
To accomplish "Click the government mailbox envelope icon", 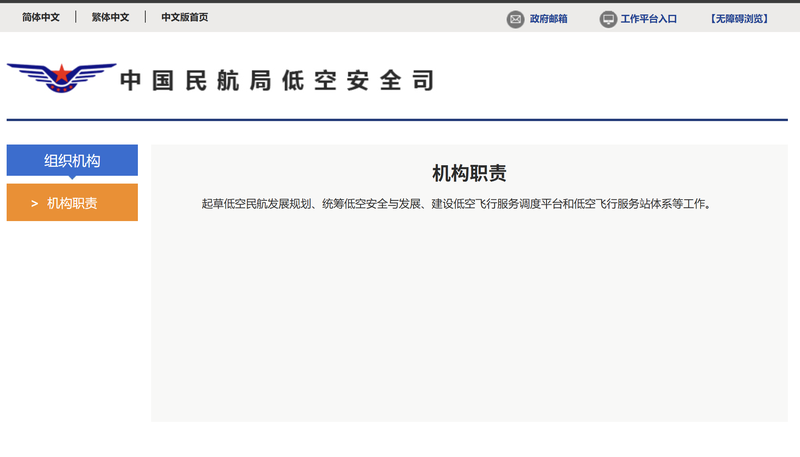I will tap(515, 19).
